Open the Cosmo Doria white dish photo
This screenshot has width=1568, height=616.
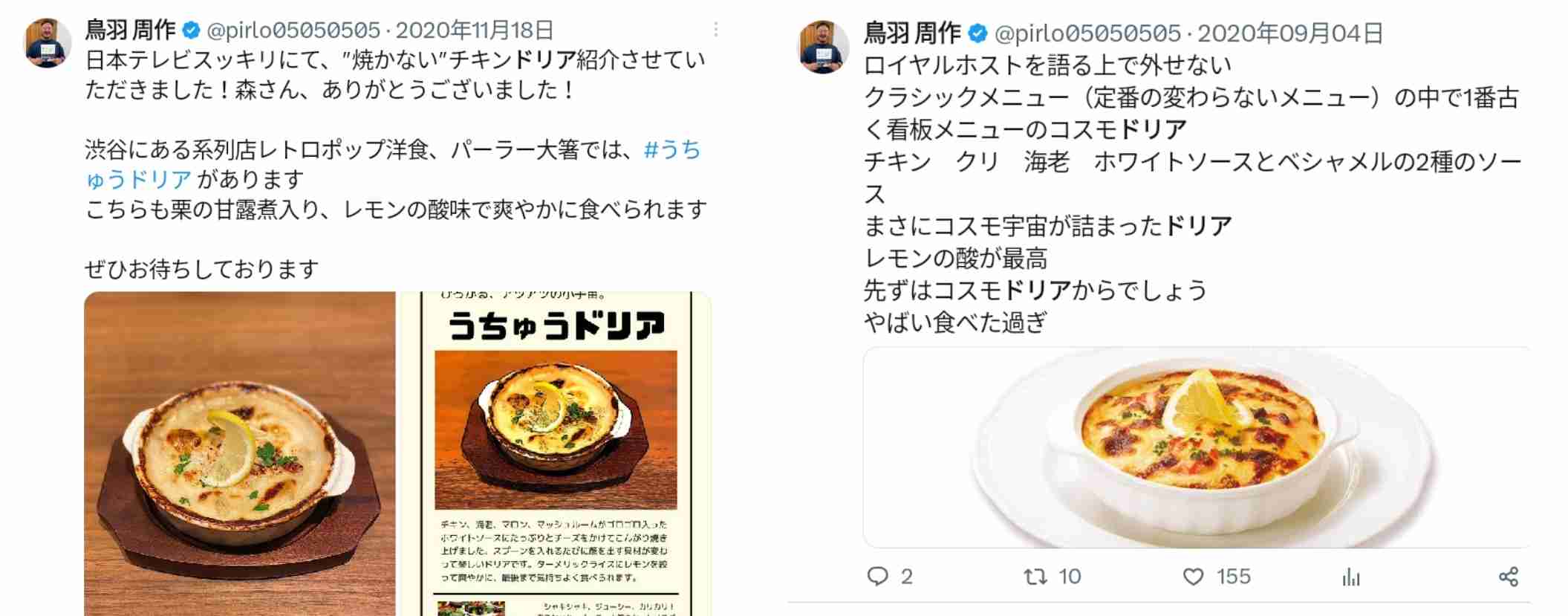pos(1197,447)
